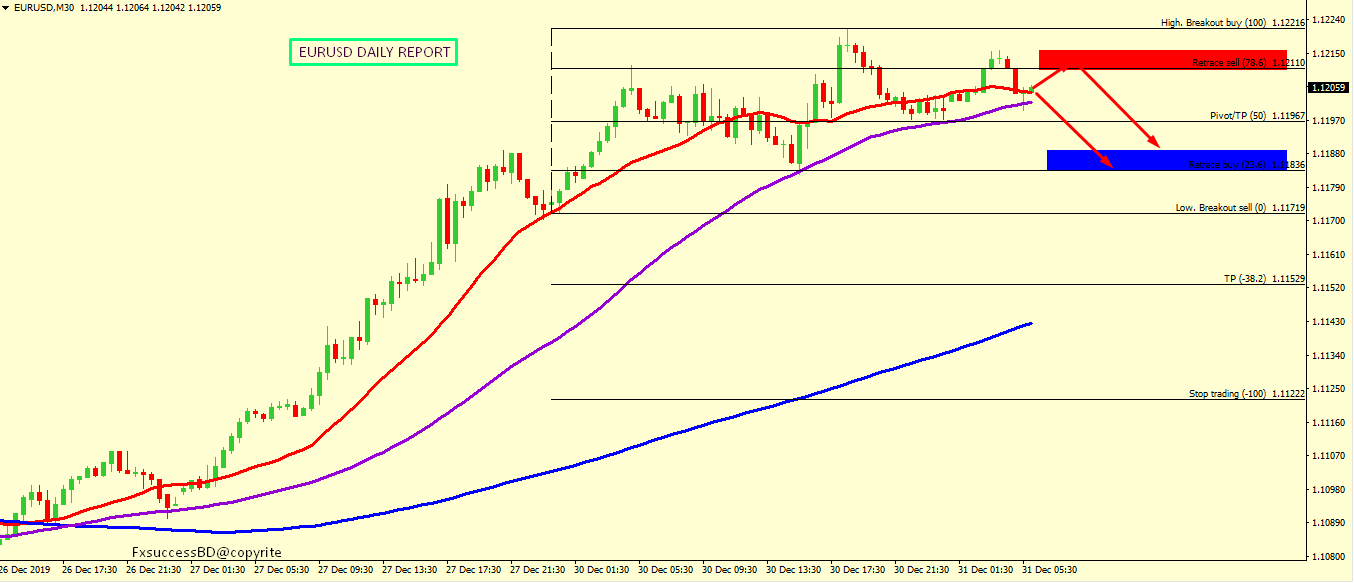Click the 1.10800 price on the scale
This screenshot has width=1354, height=583.
tap(1331, 556)
